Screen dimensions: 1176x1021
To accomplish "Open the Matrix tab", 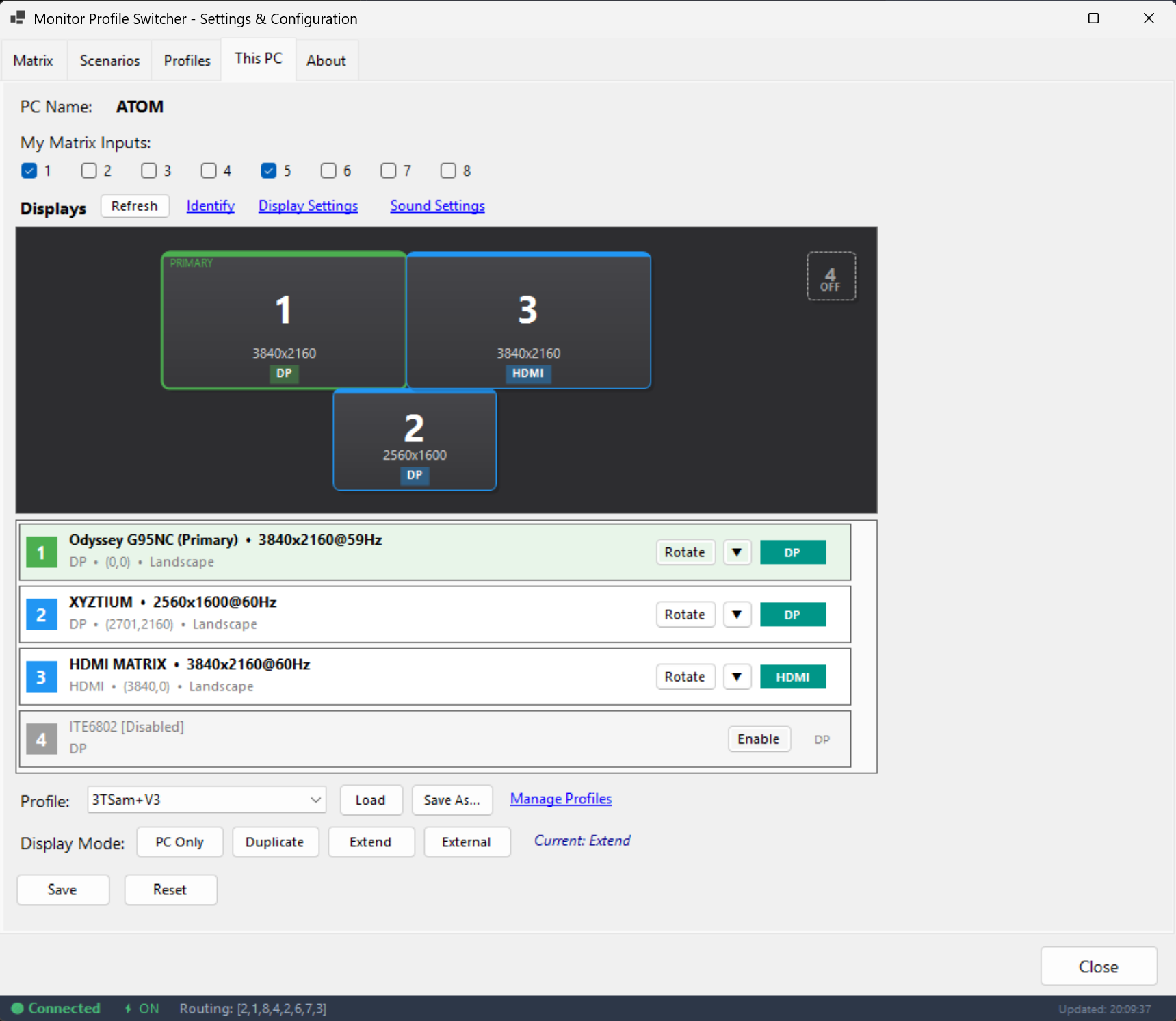I will [x=33, y=61].
